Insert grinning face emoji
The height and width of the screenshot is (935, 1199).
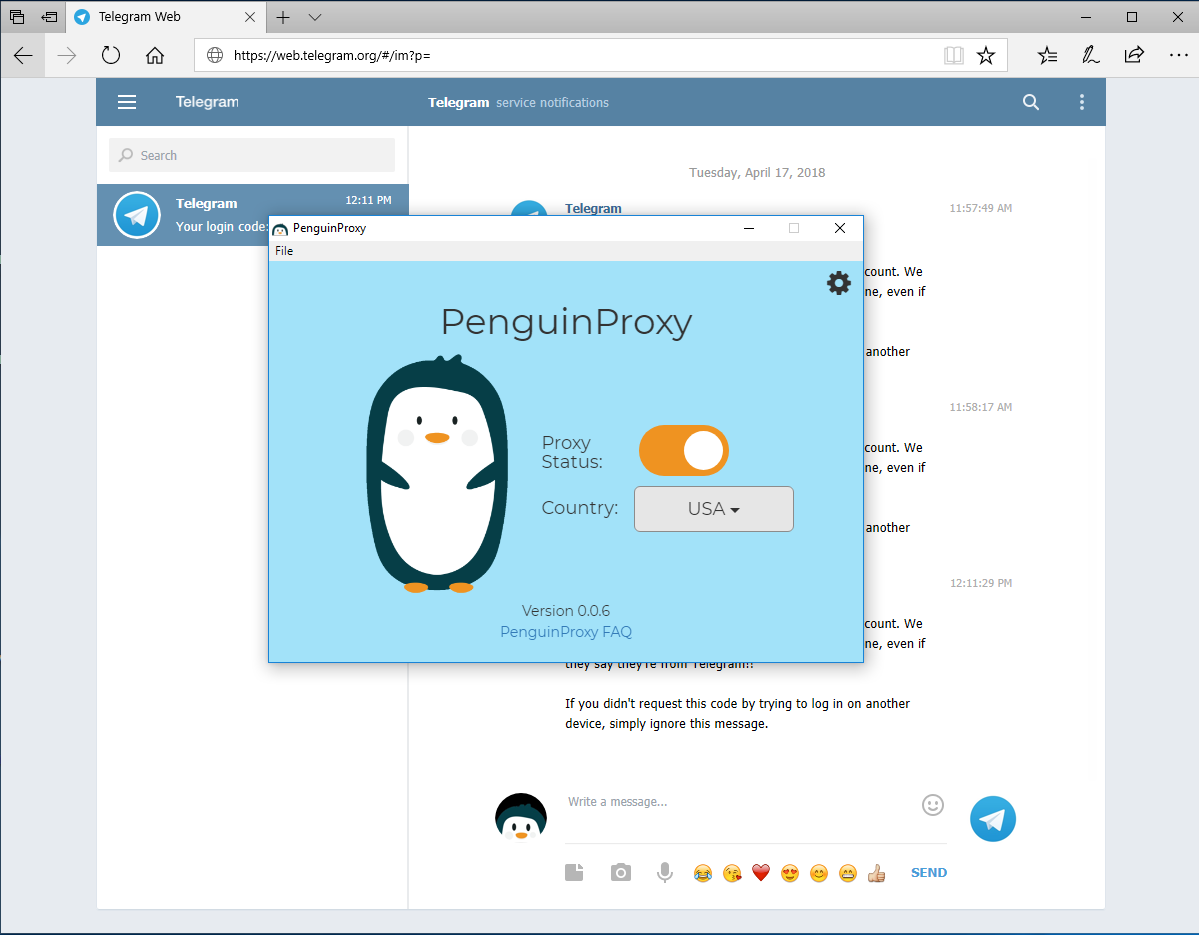point(848,873)
